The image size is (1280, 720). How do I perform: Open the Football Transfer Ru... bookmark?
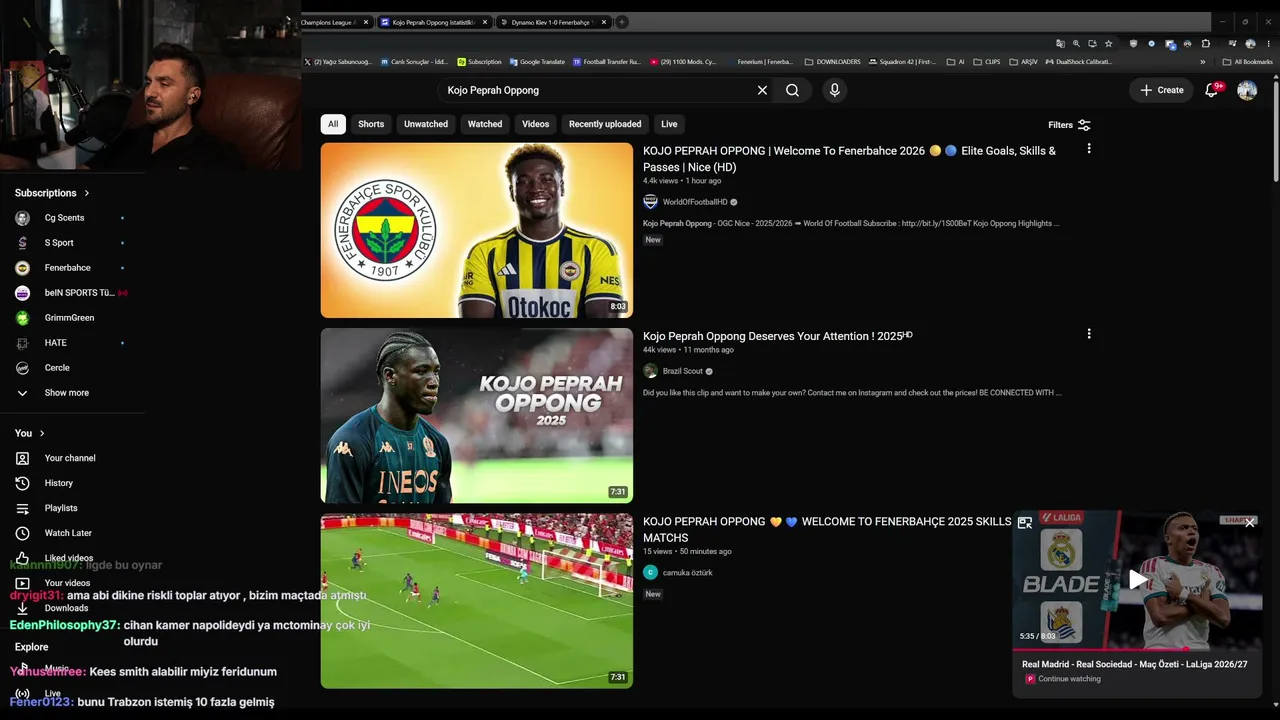pyautogui.click(x=606, y=62)
